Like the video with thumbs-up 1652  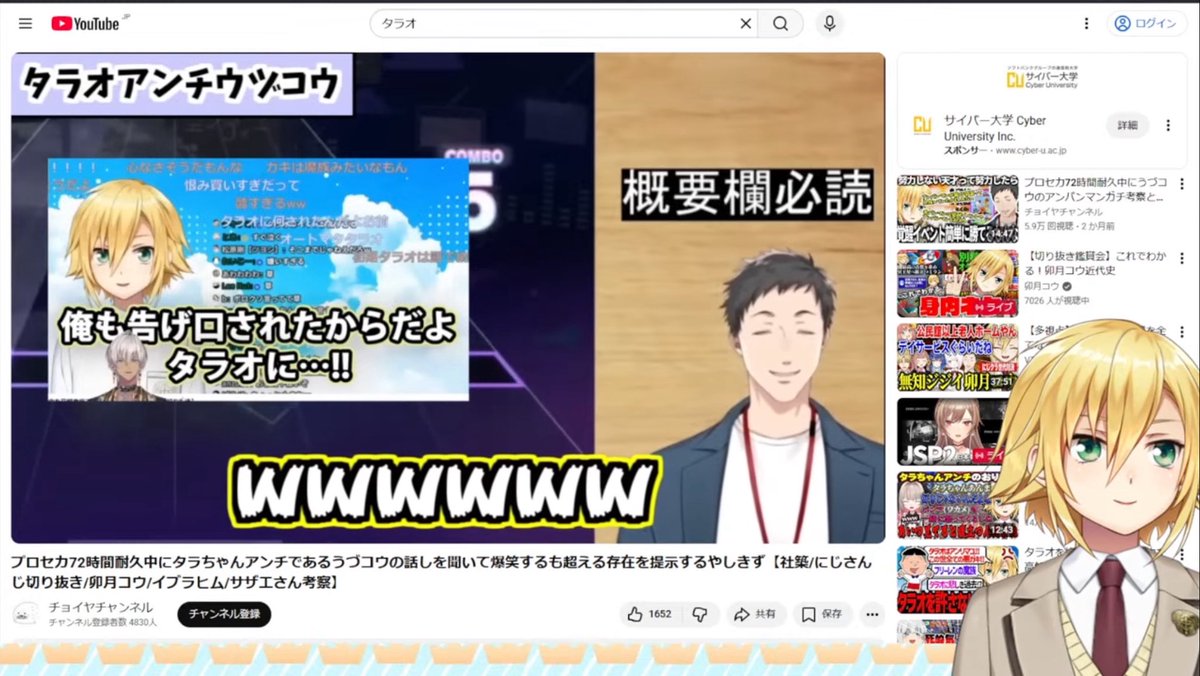point(649,614)
